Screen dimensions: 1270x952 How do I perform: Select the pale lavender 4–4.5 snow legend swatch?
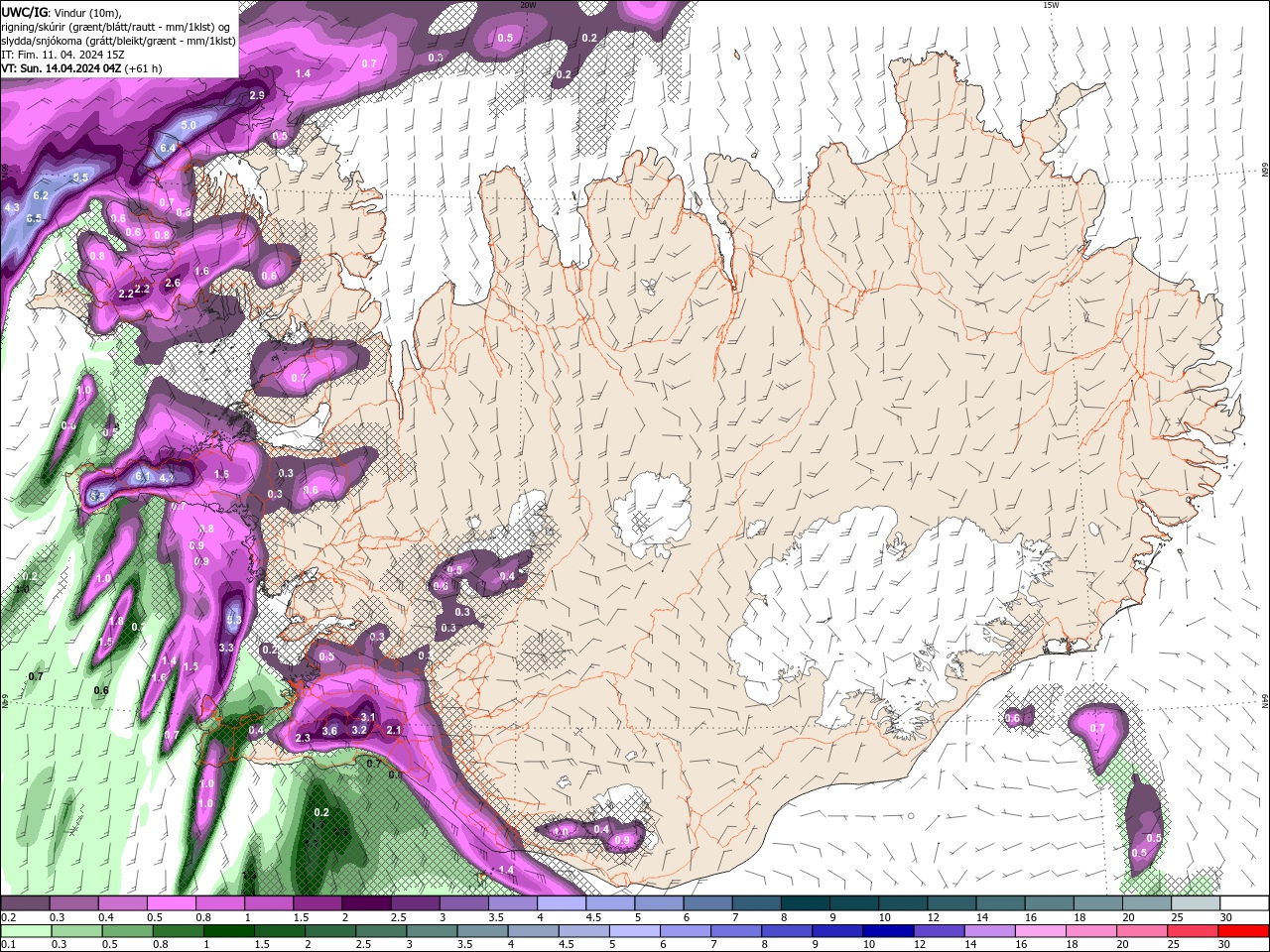pos(561,903)
